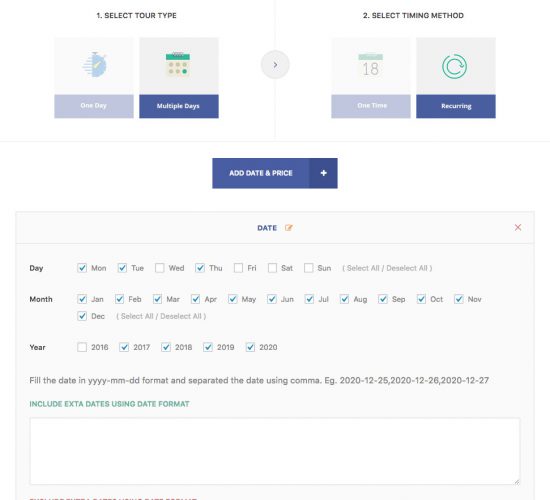This screenshot has height=500, width=550.
Task: Uncheck the Dec month checkbox
Action: pyautogui.click(x=82, y=316)
